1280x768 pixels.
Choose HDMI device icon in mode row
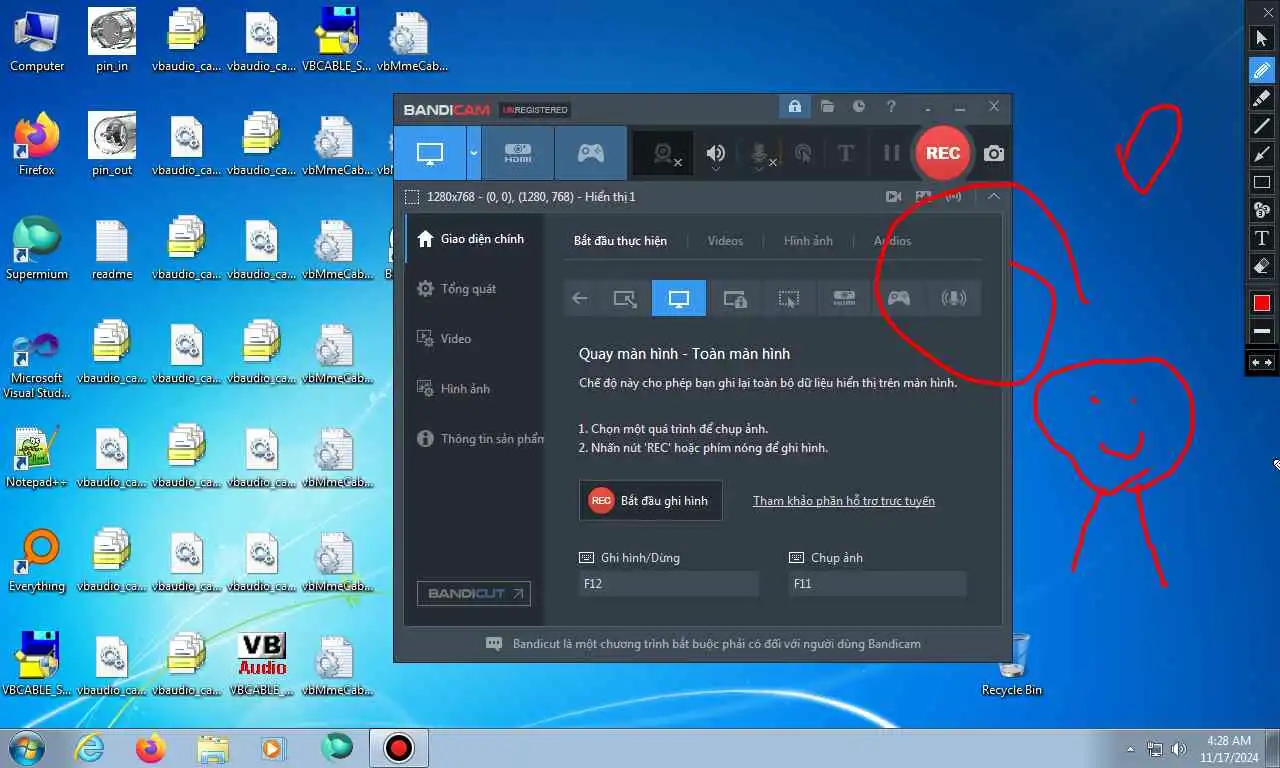tap(844, 298)
